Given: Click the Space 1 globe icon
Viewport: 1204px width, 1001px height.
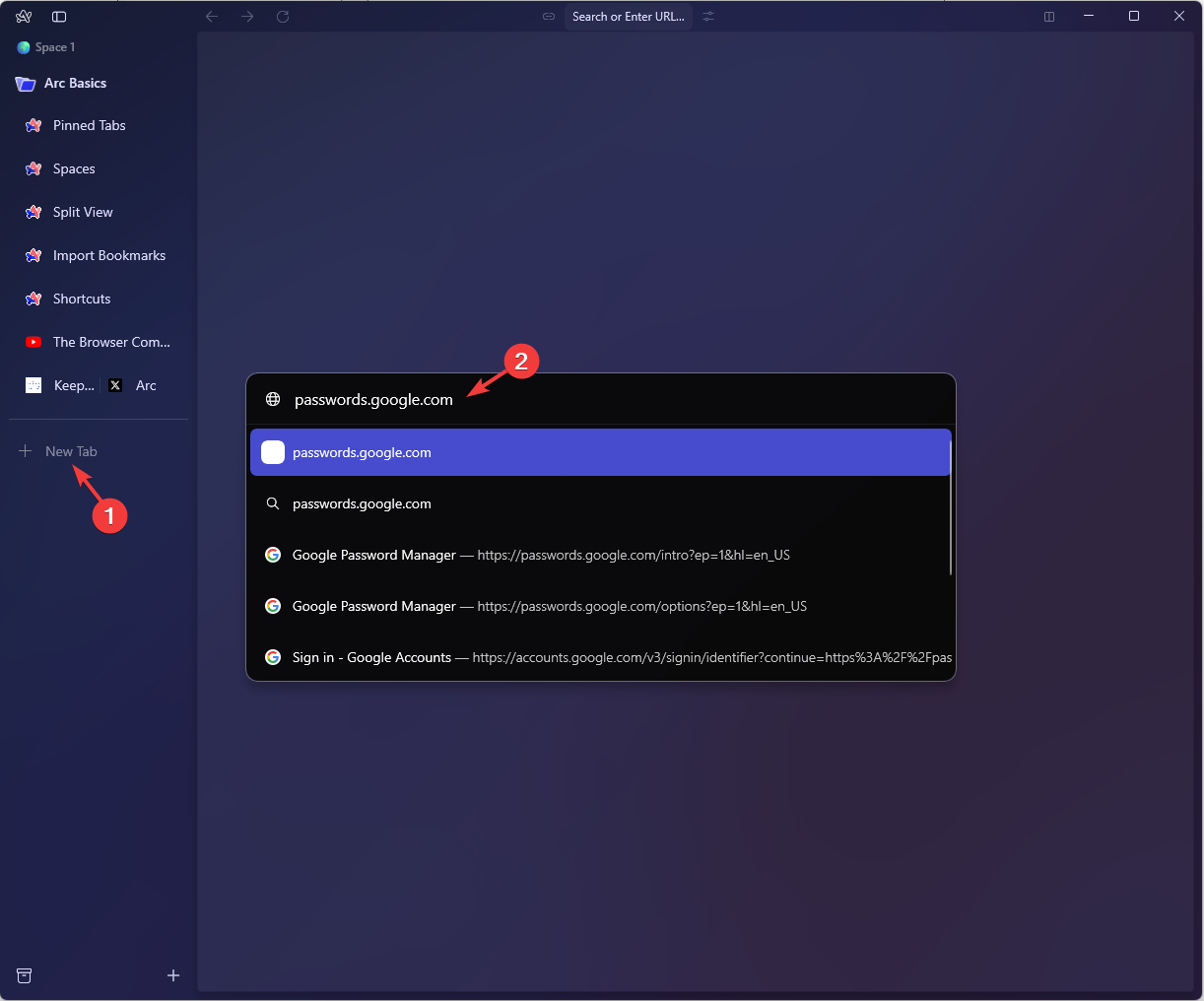Looking at the screenshot, I should (x=24, y=47).
